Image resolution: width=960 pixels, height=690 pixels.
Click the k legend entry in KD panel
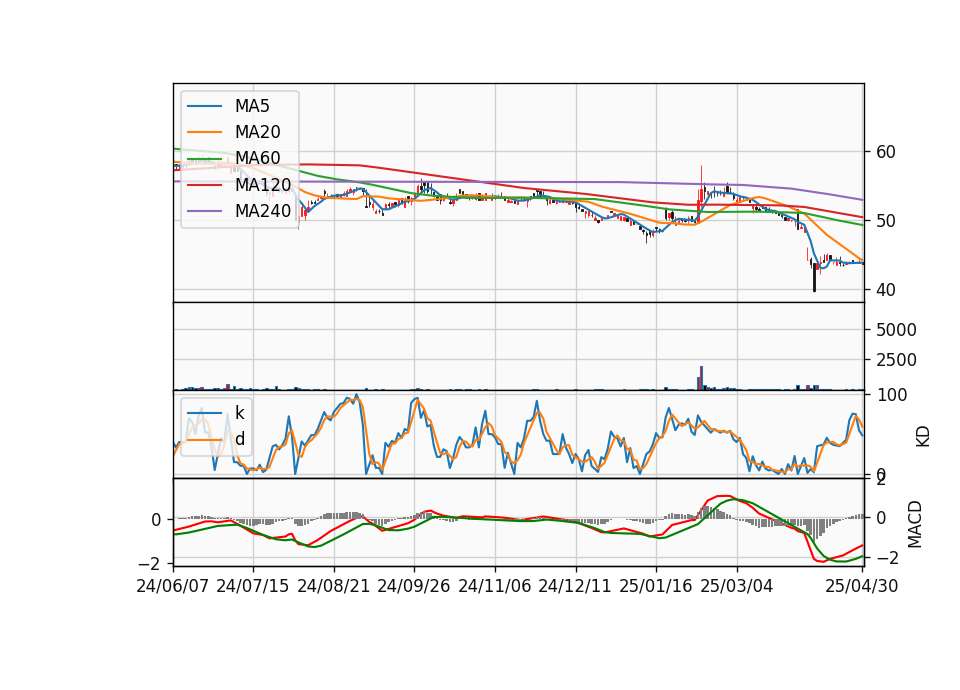(239, 413)
